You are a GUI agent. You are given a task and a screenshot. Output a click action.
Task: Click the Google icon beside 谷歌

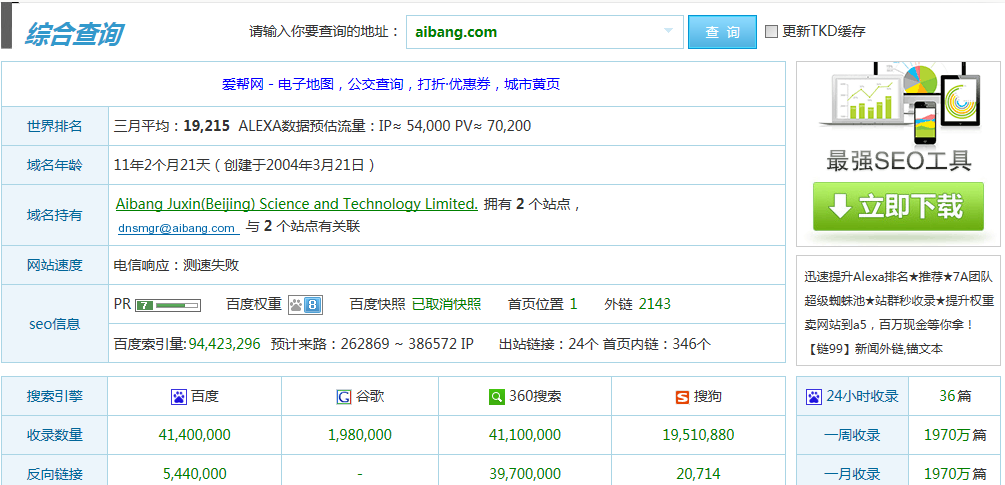(x=344, y=397)
